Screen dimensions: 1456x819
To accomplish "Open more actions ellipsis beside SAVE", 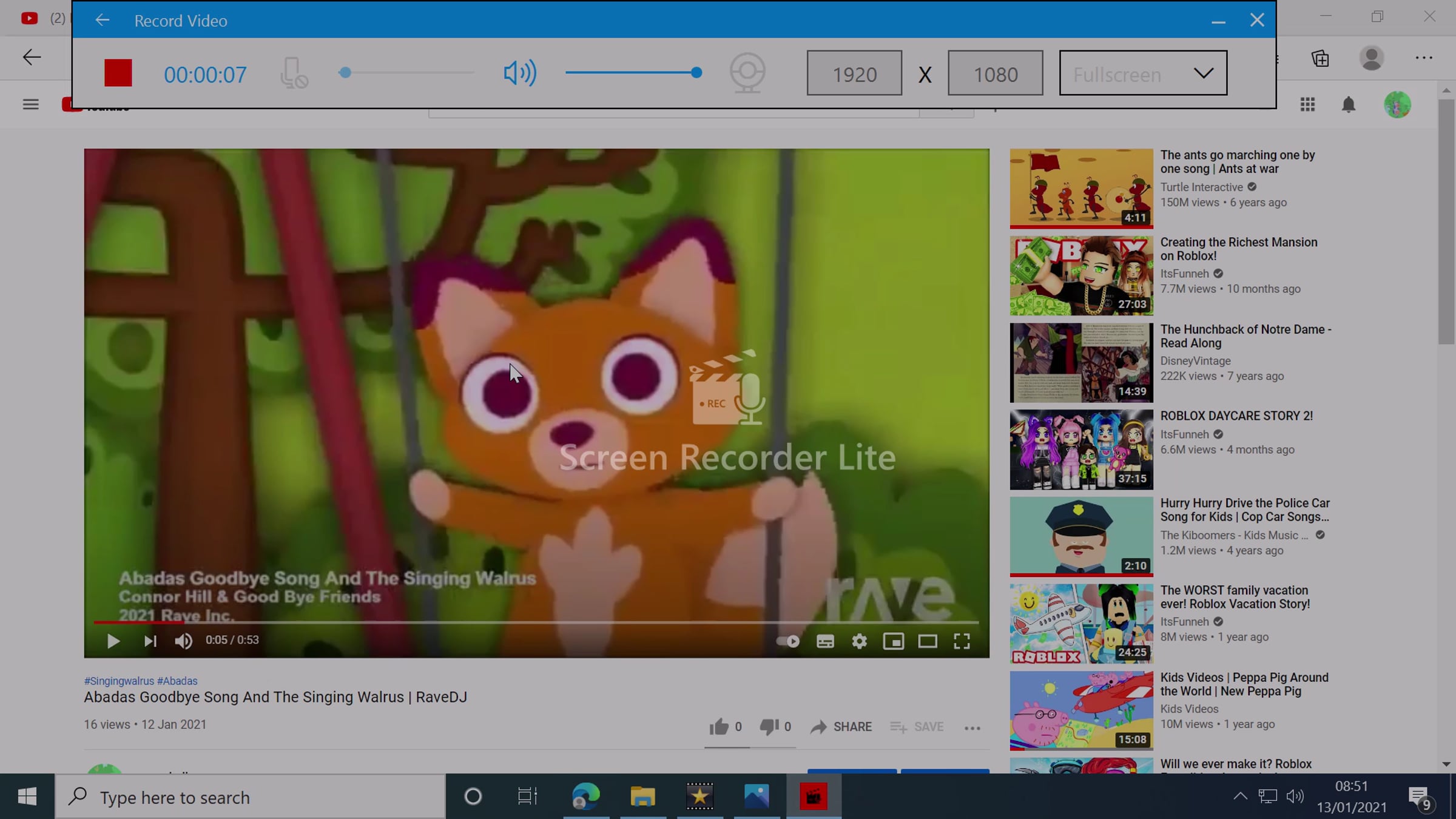I will click(972, 728).
